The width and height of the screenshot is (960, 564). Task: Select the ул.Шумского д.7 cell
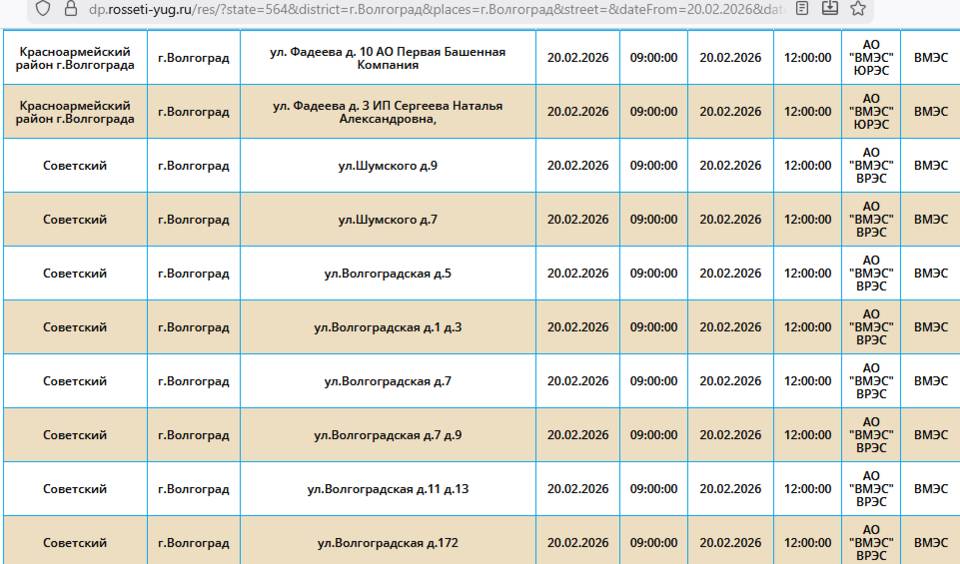(x=387, y=220)
